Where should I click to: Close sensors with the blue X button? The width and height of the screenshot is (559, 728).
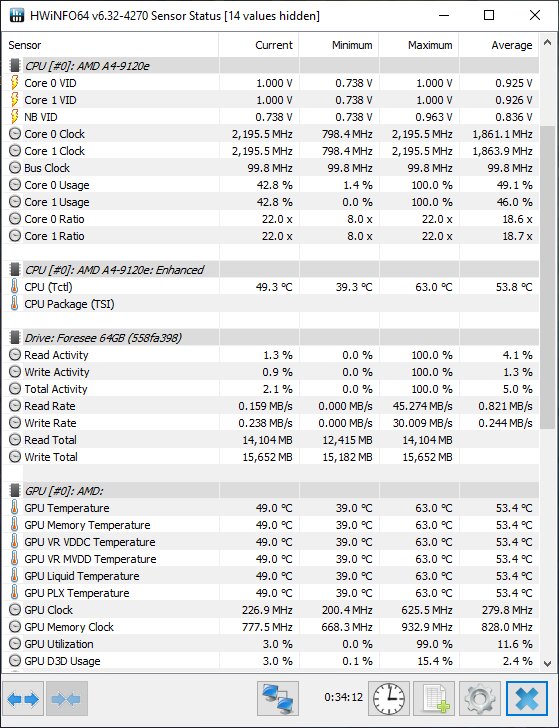(x=527, y=699)
